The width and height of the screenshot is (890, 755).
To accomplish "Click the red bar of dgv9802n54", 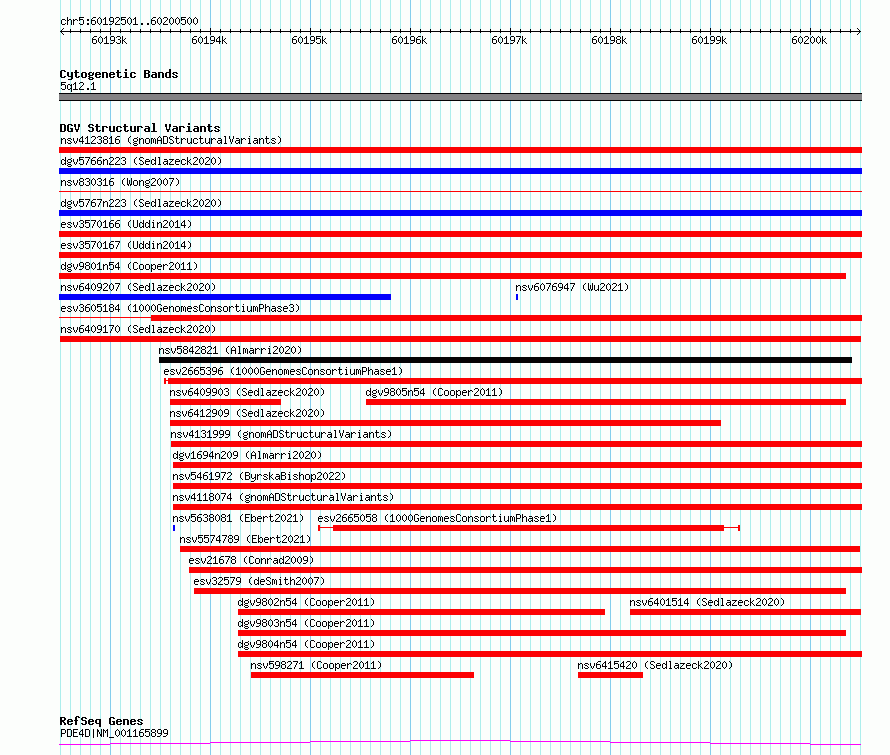I will coord(422,612).
